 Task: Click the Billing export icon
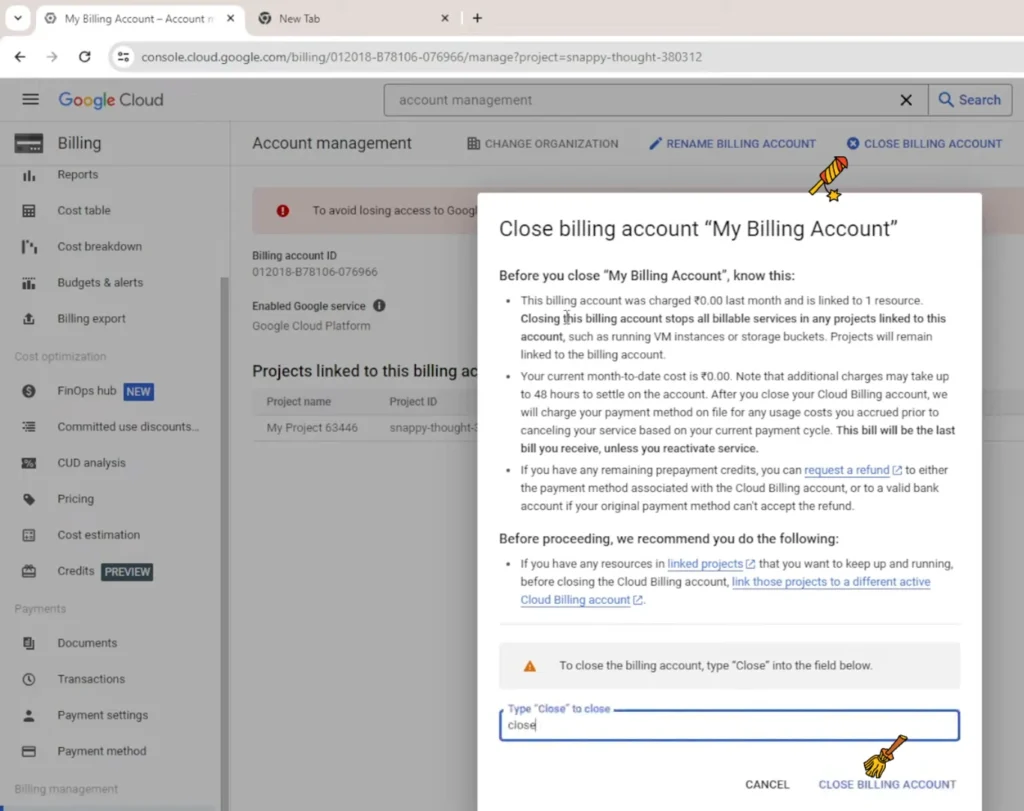29,319
